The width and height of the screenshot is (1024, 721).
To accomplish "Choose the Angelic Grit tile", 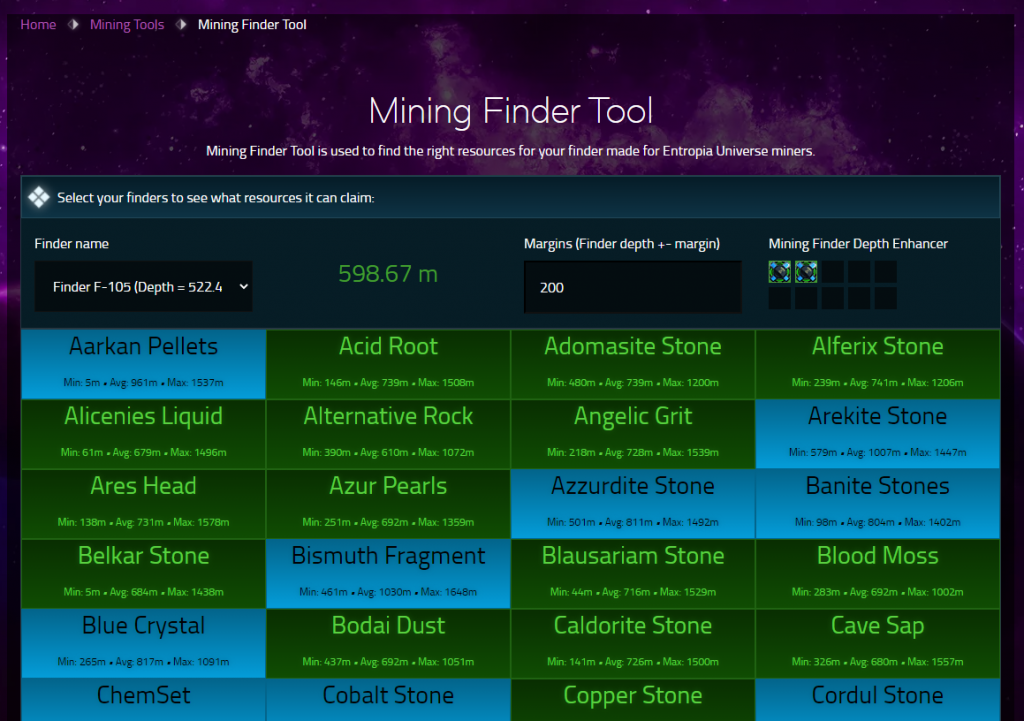I will [x=633, y=434].
